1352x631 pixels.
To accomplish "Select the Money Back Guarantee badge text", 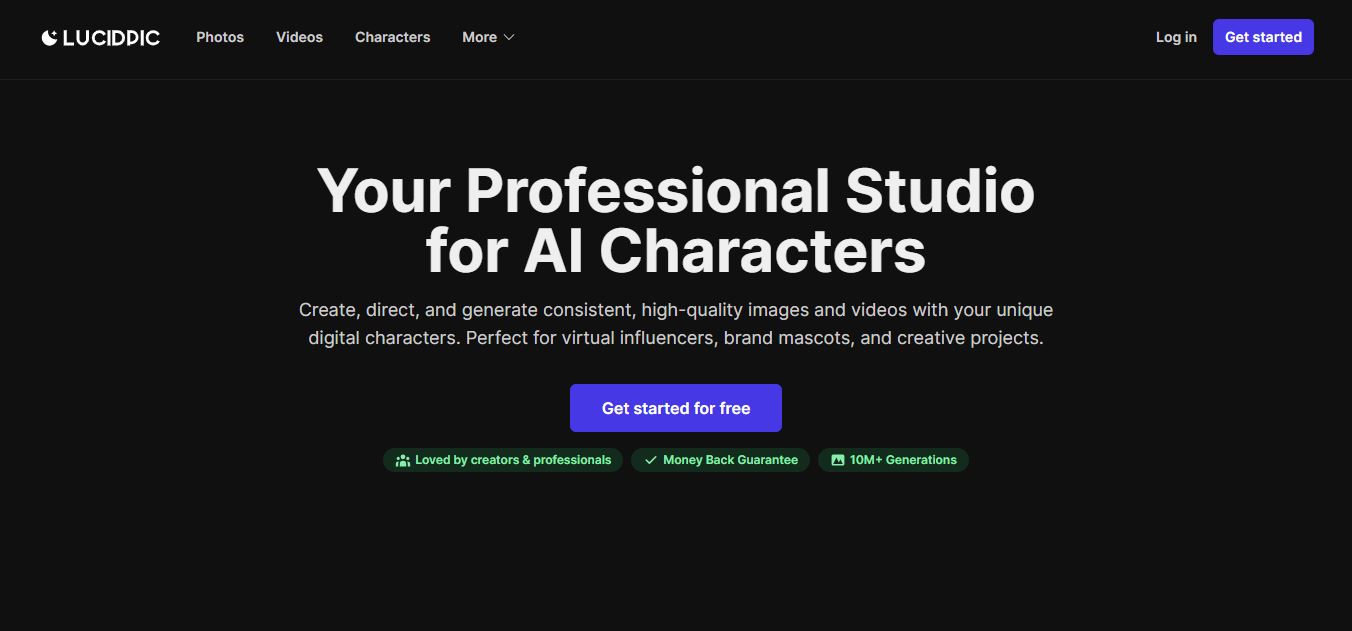I will coord(730,460).
